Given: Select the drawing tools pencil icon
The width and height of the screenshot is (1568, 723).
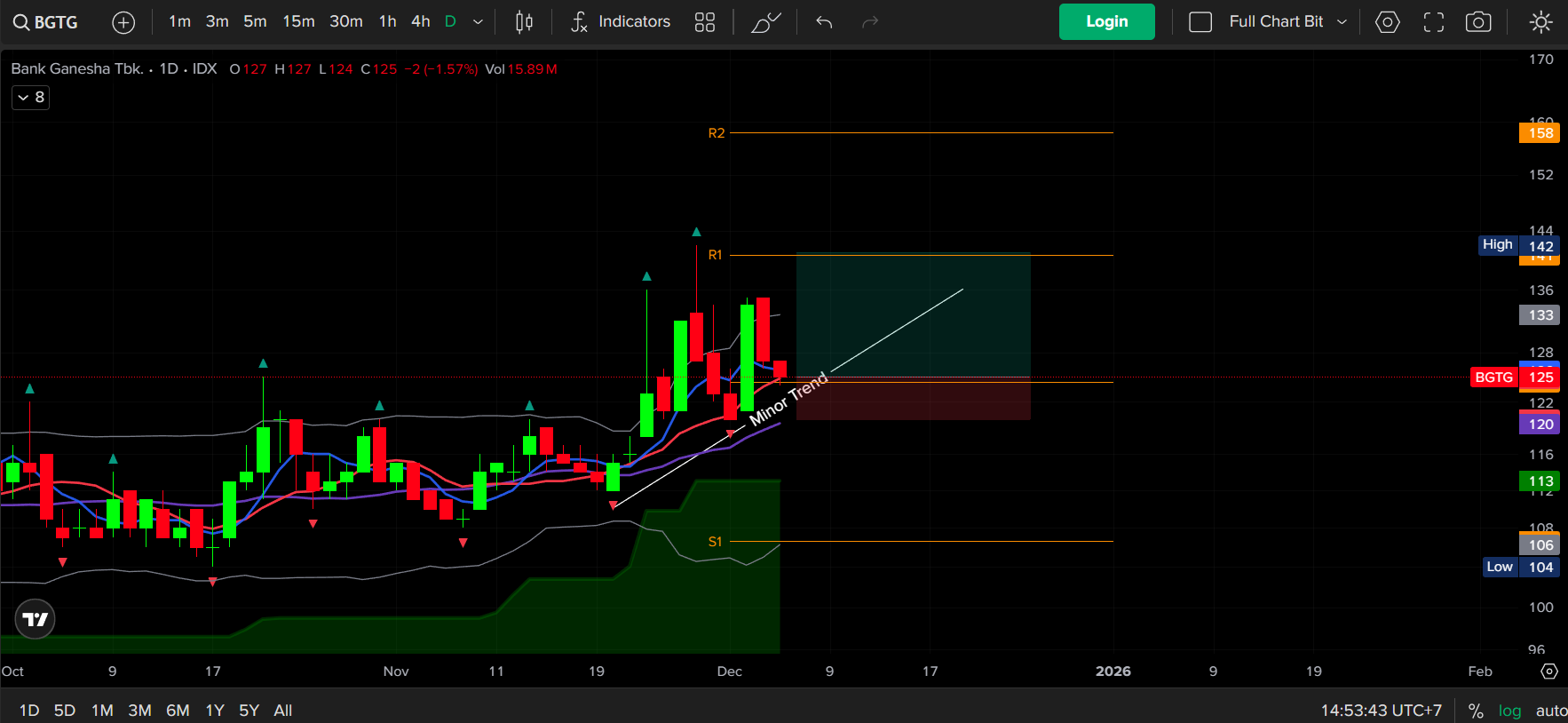Looking at the screenshot, I should tap(765, 22).
